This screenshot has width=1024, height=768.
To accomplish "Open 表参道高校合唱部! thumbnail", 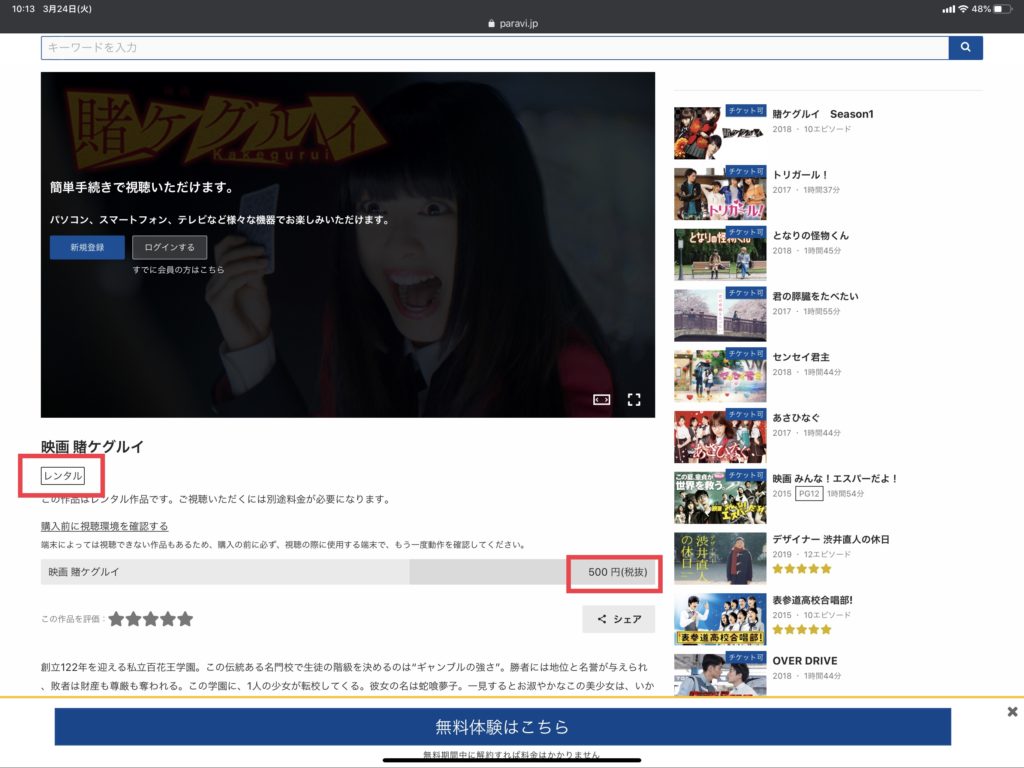I will pos(720,618).
